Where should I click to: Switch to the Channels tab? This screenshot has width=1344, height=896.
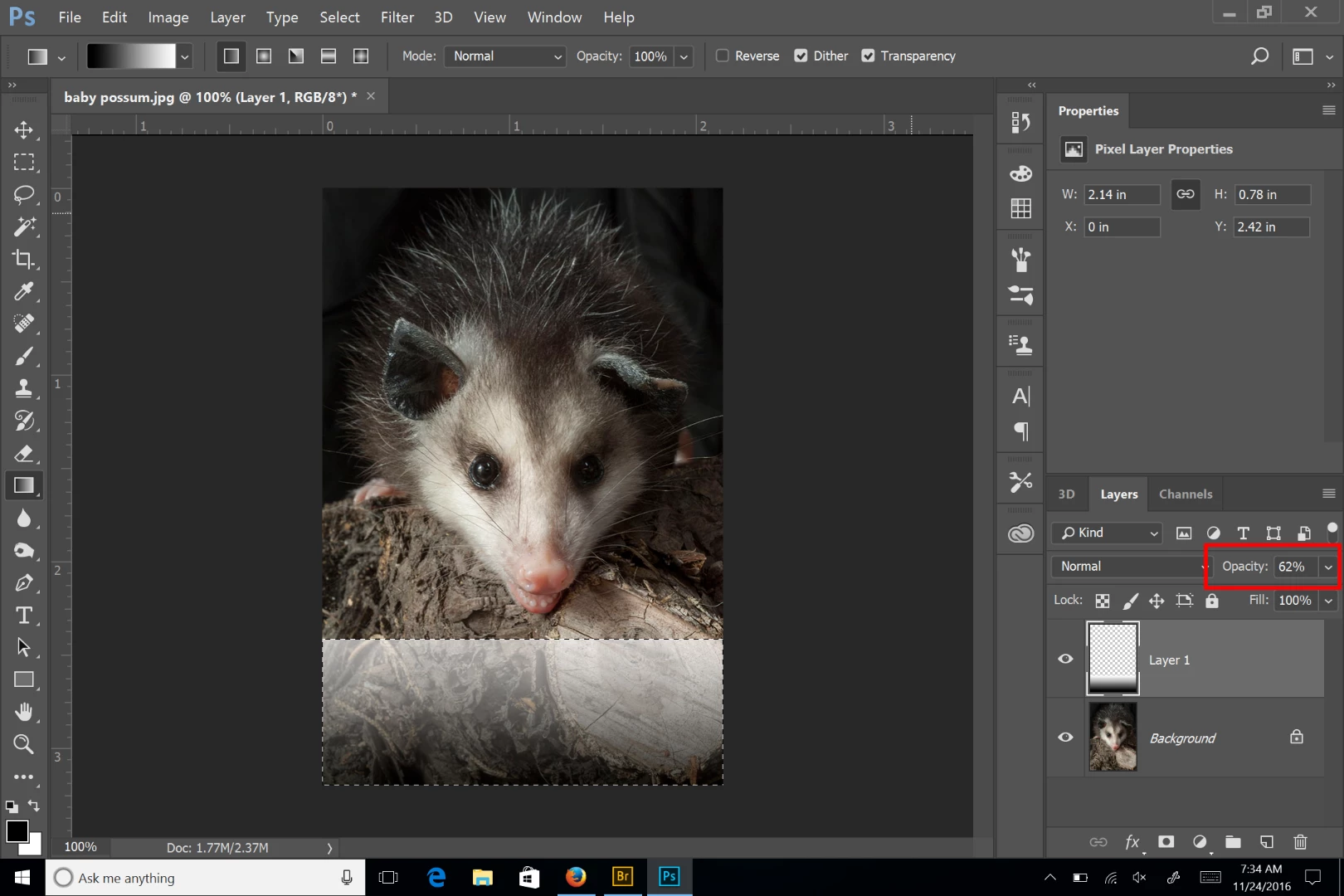1185,494
